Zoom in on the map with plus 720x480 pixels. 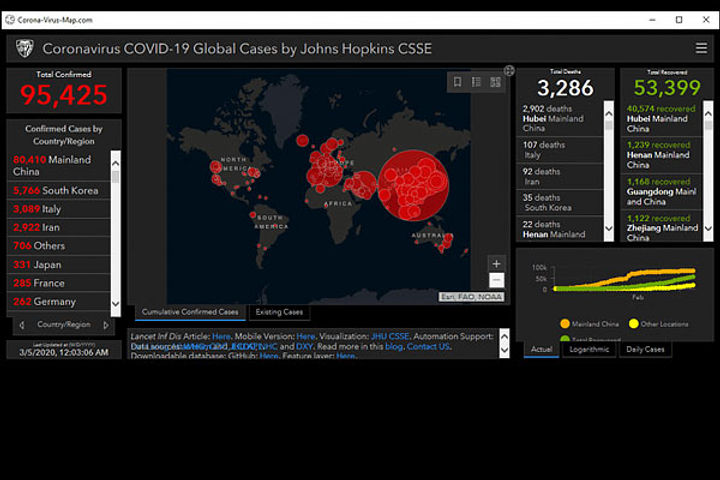(496, 264)
